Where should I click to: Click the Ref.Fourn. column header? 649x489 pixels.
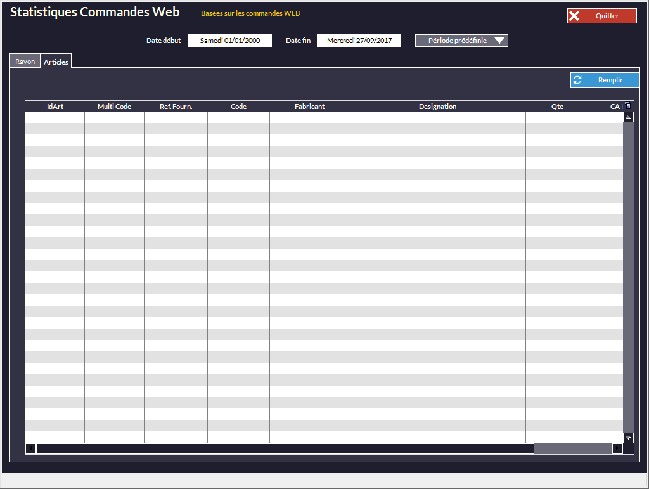click(x=176, y=106)
